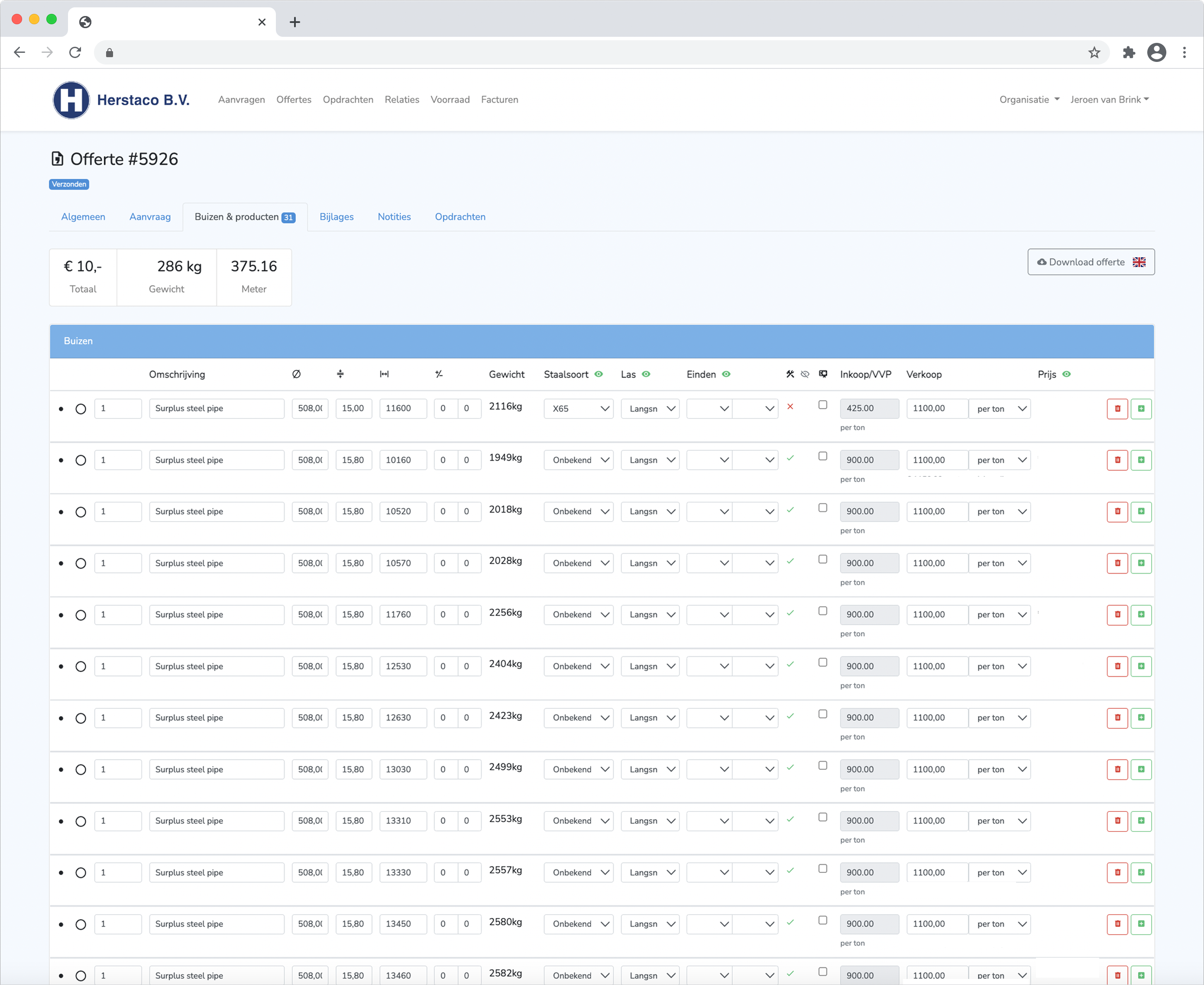This screenshot has height=985, width=1204.
Task: Click the crossed-out eye header icon
Action: coord(805,374)
